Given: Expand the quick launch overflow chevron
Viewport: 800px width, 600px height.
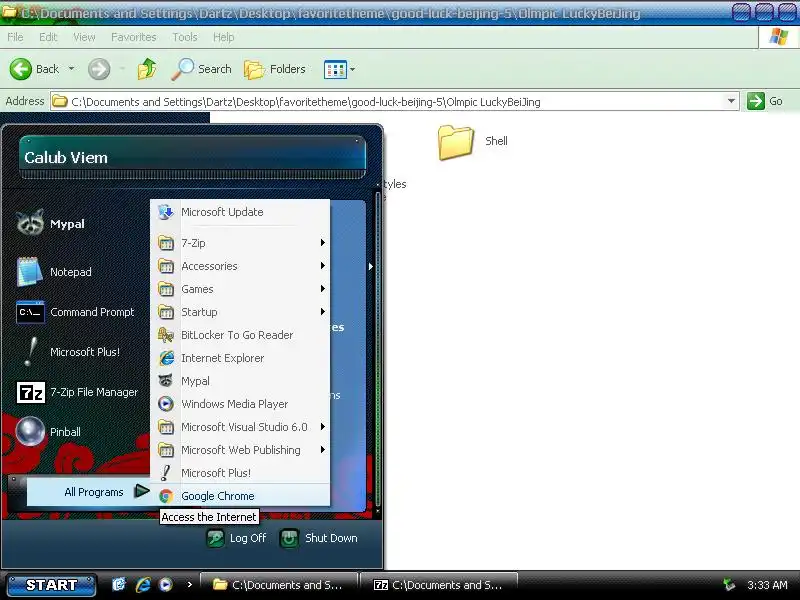Looking at the screenshot, I should [x=190, y=585].
